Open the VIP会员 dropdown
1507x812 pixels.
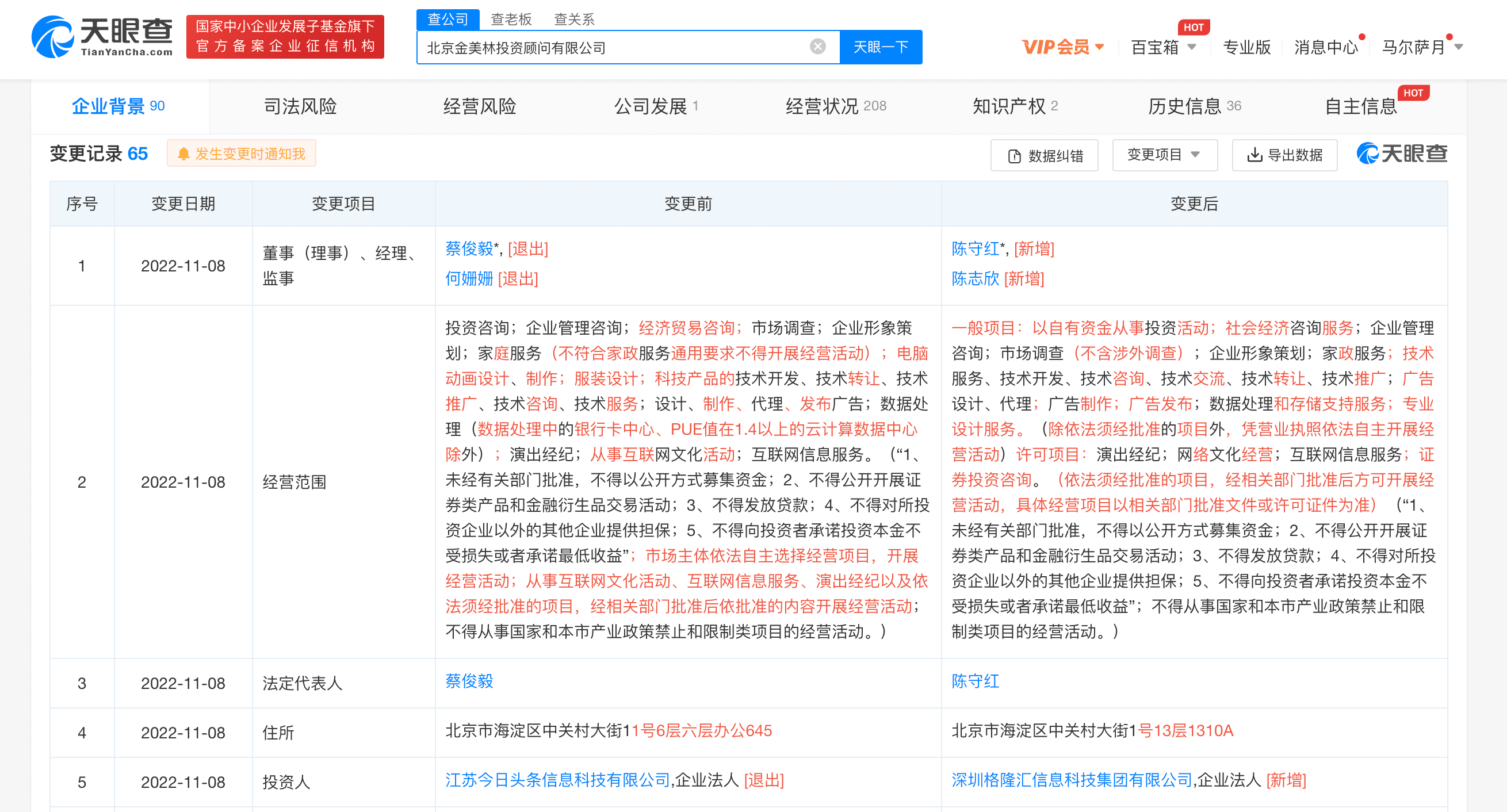coord(1062,47)
